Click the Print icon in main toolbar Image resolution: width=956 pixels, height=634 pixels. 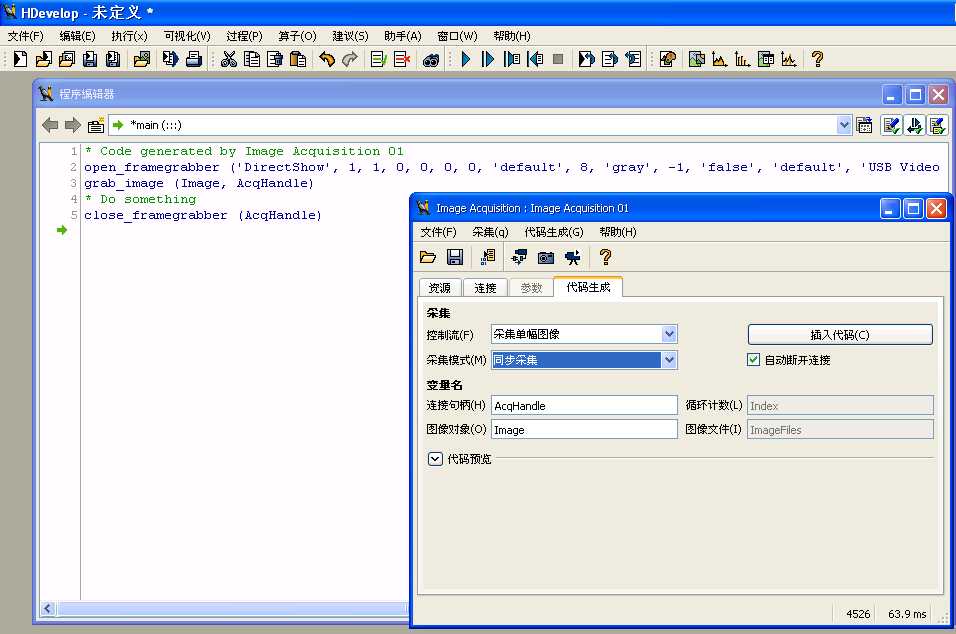tap(194, 59)
